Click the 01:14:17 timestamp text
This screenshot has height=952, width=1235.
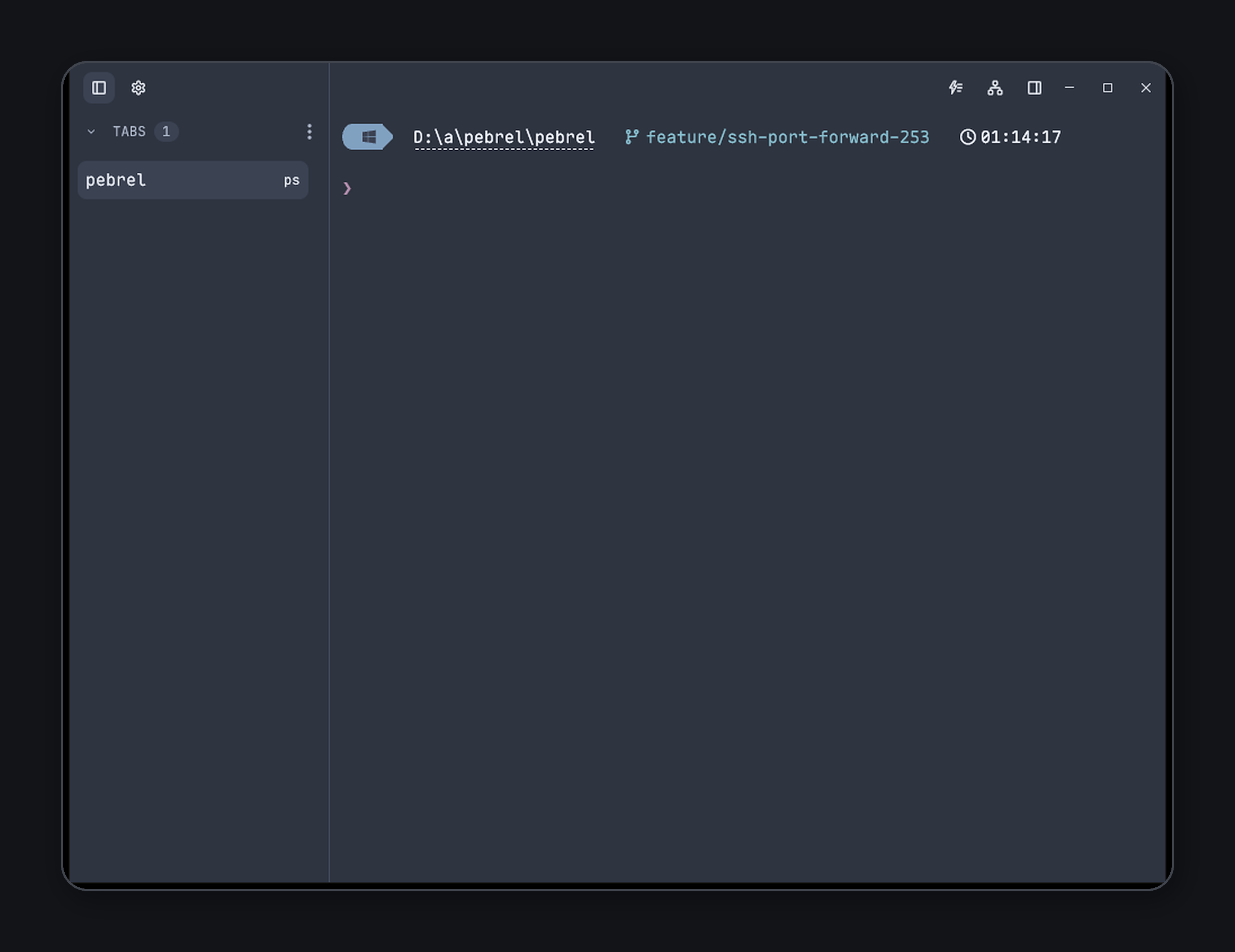pyautogui.click(x=1021, y=137)
